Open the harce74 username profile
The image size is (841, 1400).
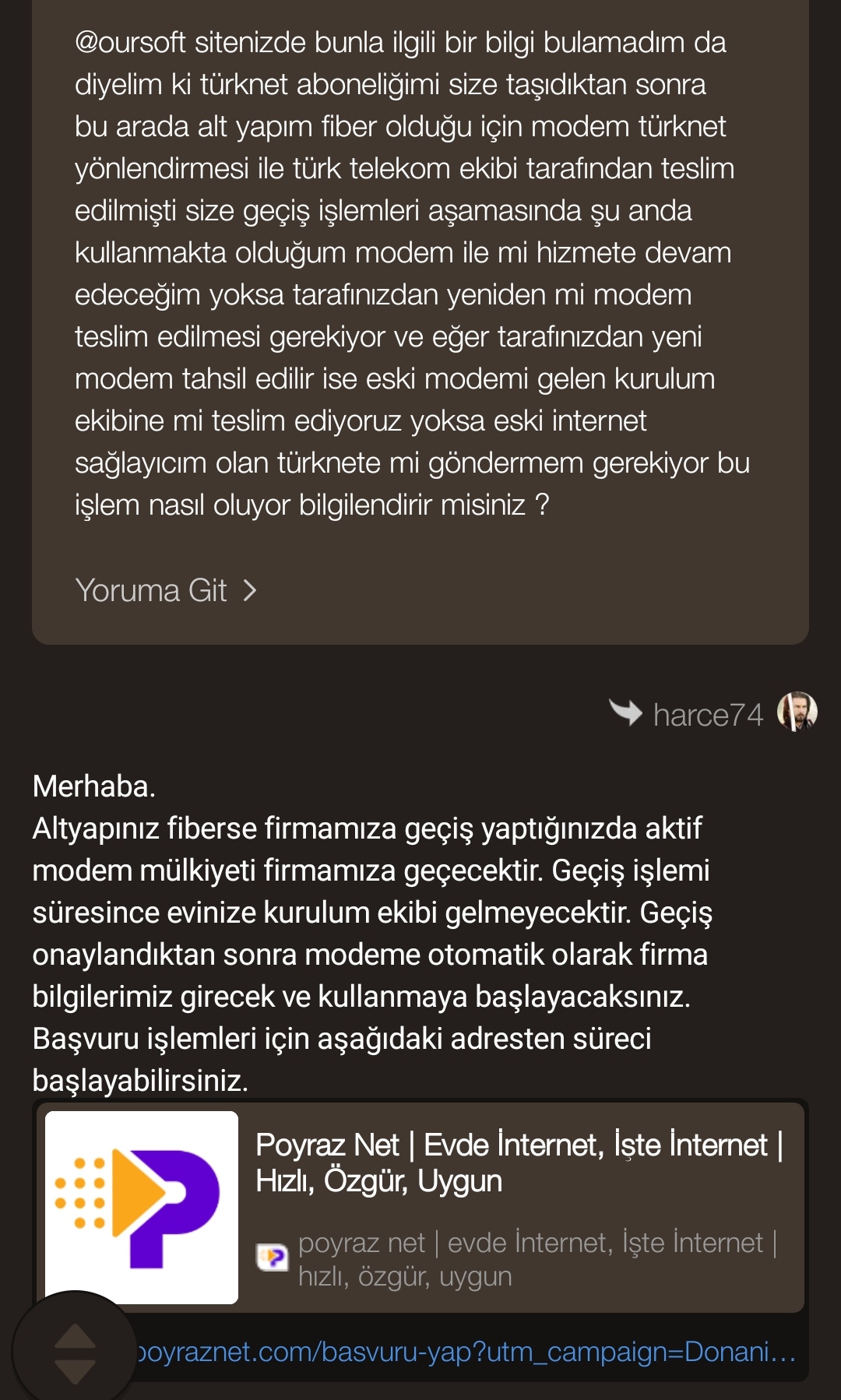coord(708,715)
